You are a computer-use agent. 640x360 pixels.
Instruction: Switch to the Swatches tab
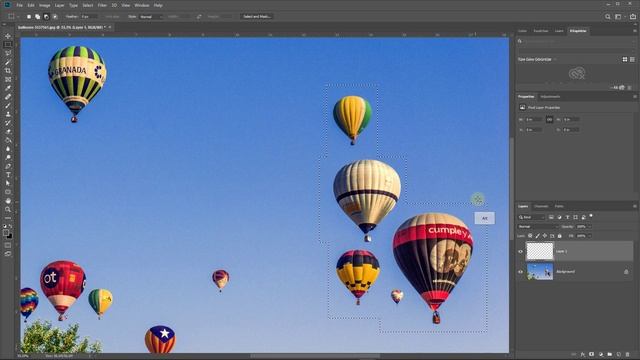(x=541, y=31)
